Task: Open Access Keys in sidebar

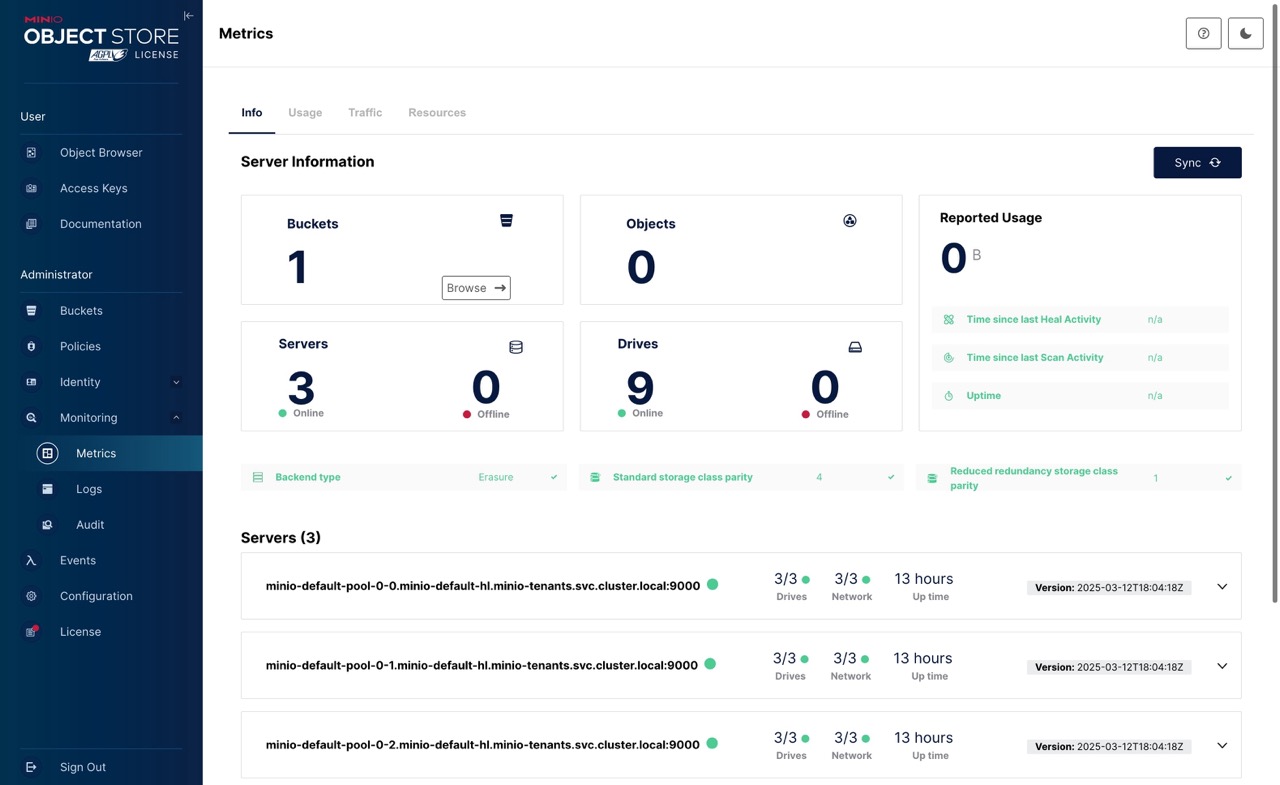Action: click(93, 188)
